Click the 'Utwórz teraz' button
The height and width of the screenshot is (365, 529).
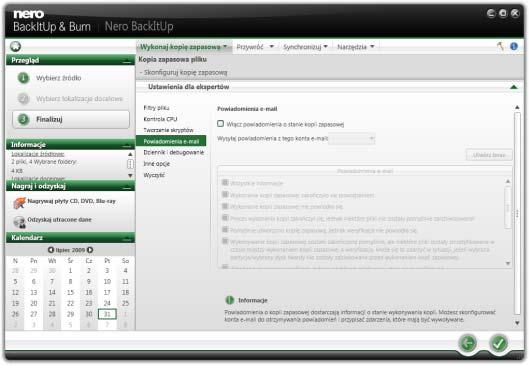click(x=489, y=155)
